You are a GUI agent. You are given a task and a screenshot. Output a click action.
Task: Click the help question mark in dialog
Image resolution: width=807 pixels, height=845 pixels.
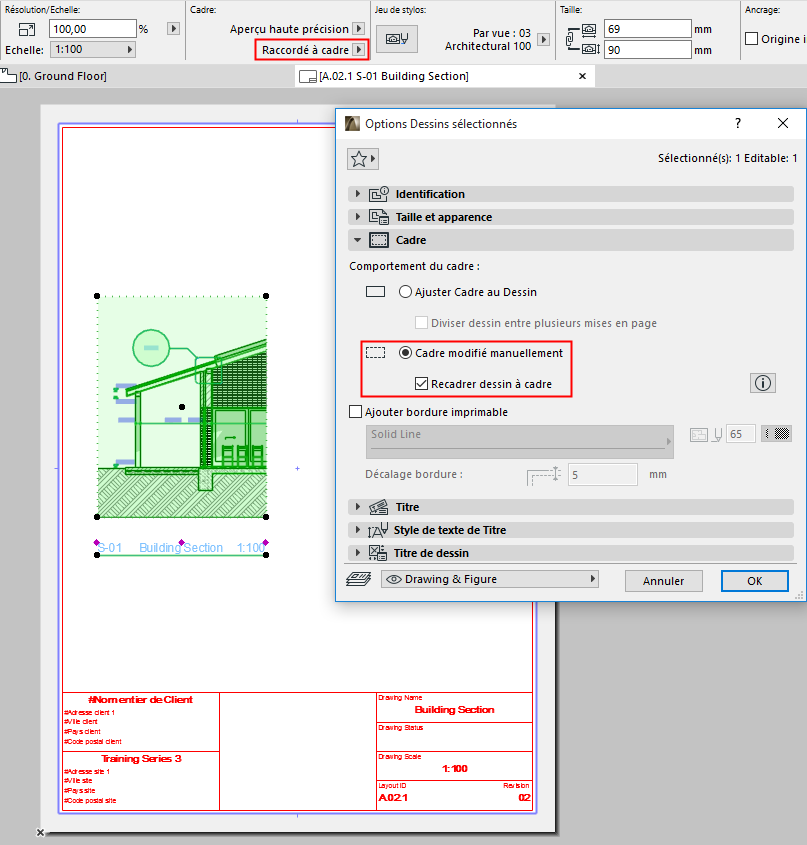click(738, 123)
